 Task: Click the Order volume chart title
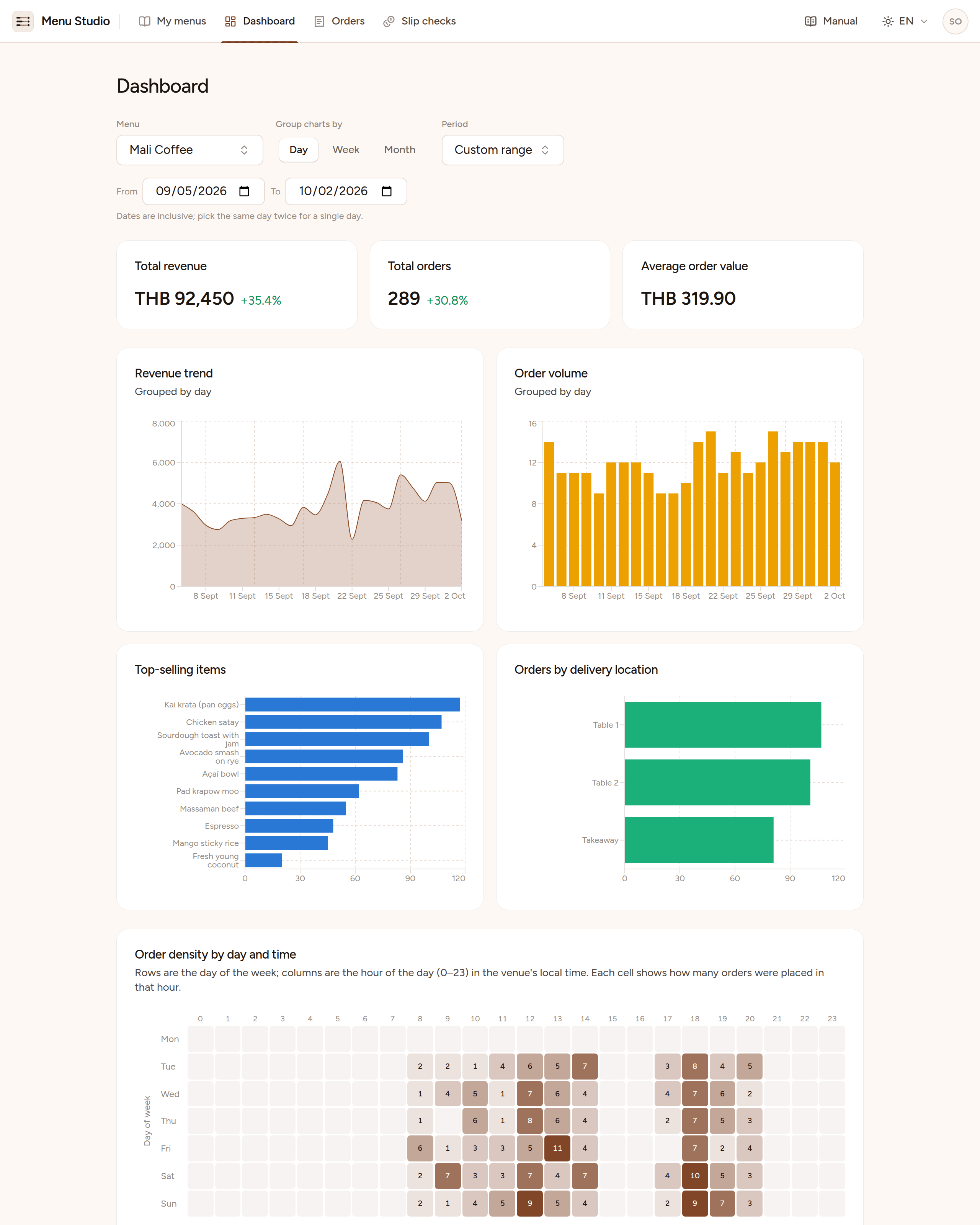(551, 373)
